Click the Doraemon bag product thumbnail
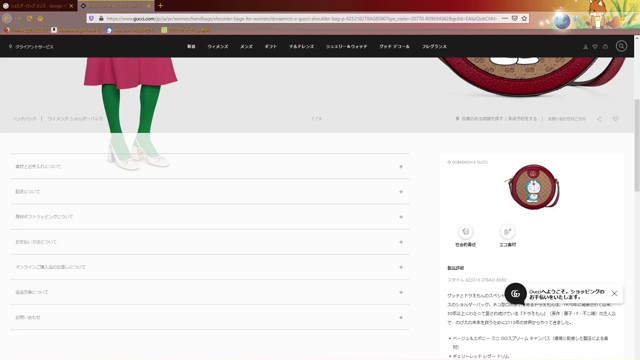Image resolution: width=640 pixels, height=360 pixels. point(533,187)
